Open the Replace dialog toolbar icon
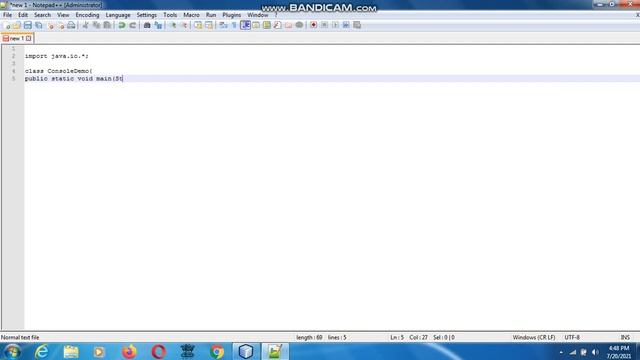This screenshot has width=640, height=360. [158, 25]
